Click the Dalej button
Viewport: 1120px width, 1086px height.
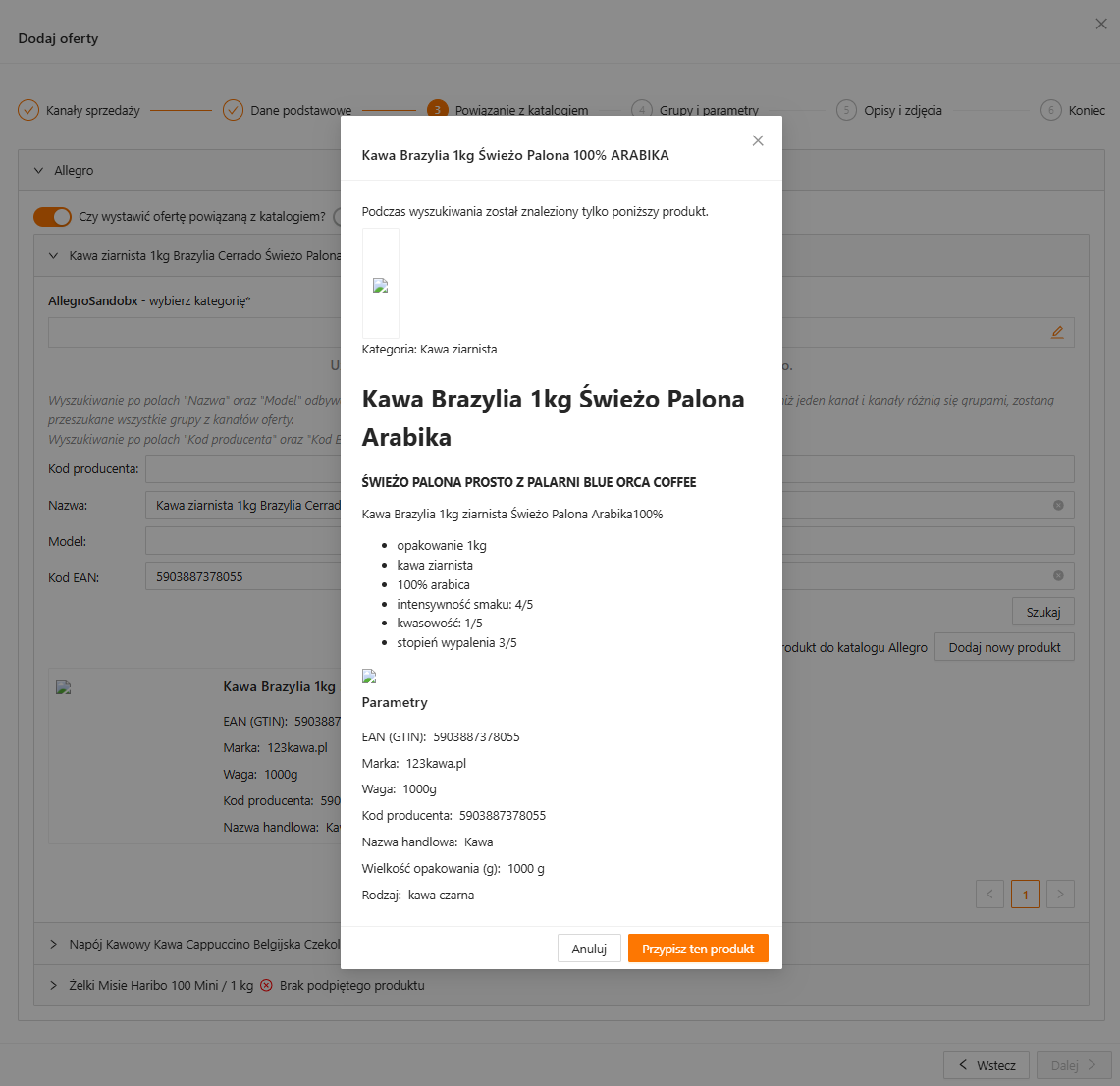pyautogui.click(x=1074, y=1065)
